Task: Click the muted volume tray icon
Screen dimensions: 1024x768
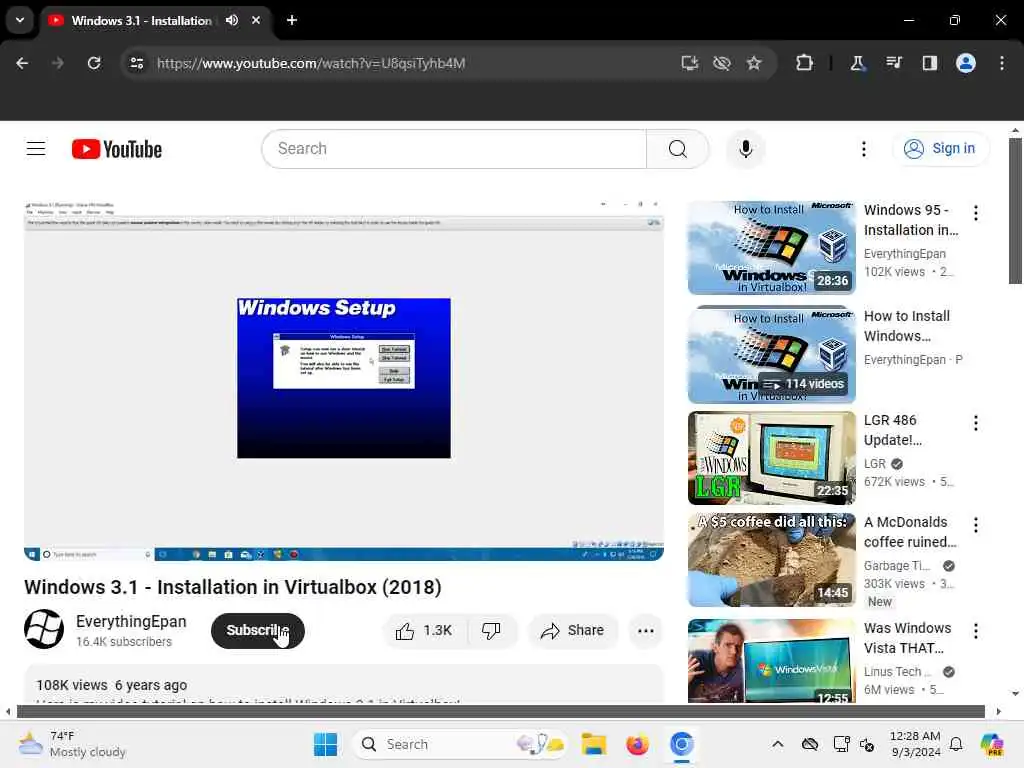Action: click(867, 744)
